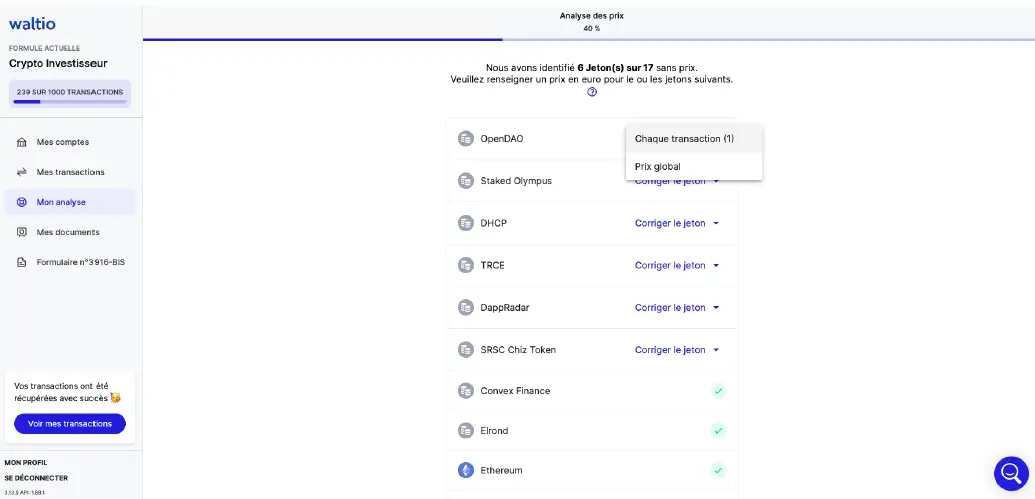Open Corriger le jeton dropdown for DappRadar

[677, 308]
